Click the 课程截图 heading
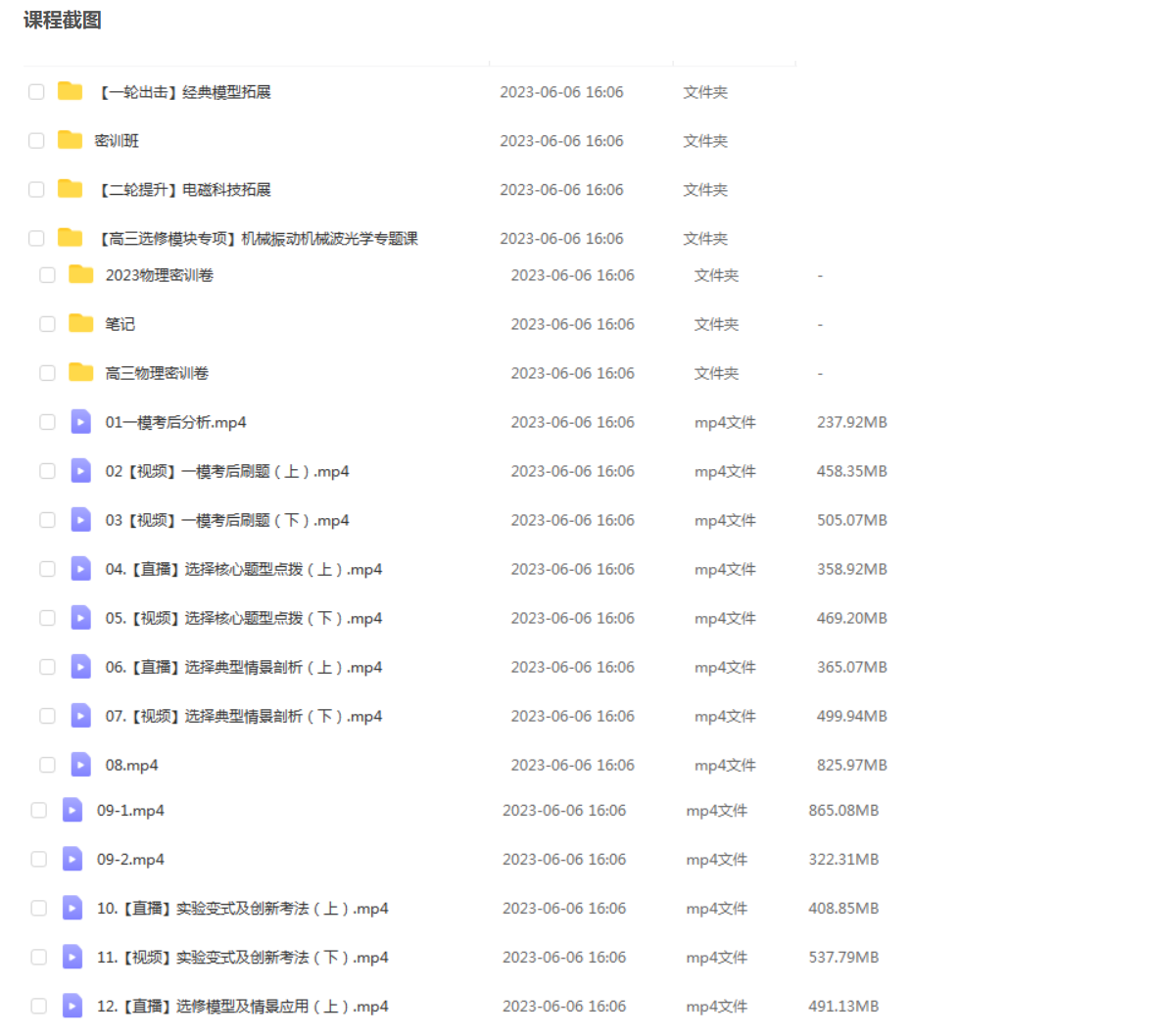Screen dimensions: 1151x1036 point(62,20)
